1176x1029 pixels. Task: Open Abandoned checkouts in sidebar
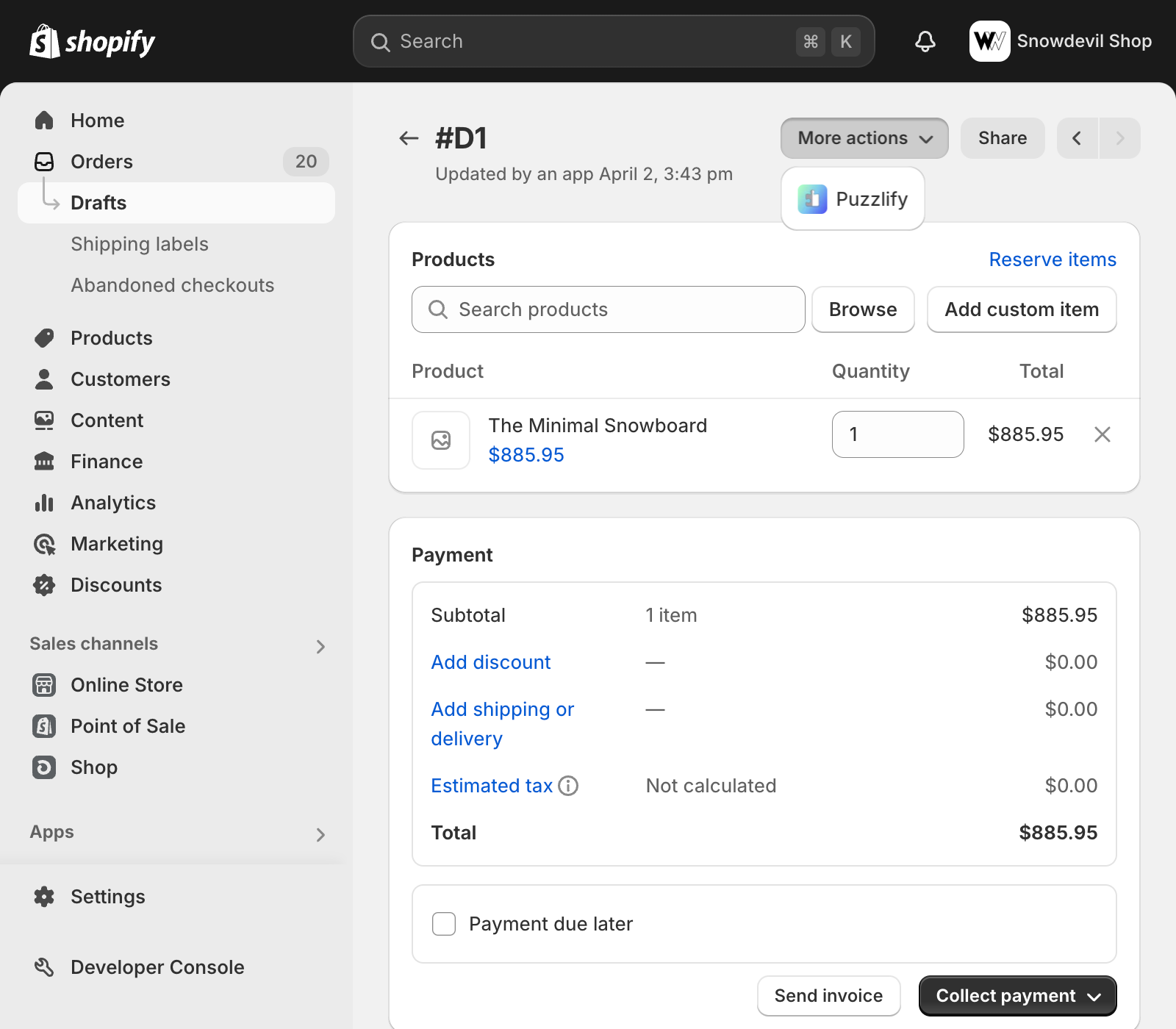pos(172,285)
